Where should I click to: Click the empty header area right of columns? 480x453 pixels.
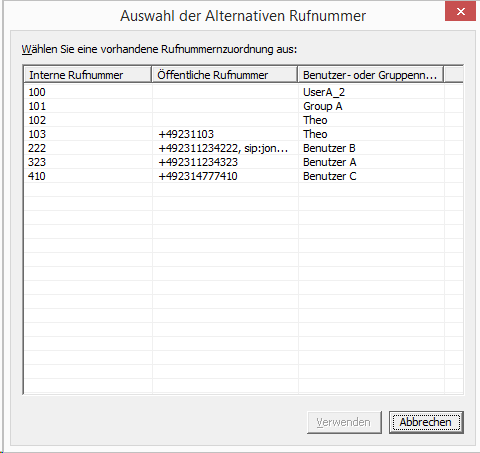click(x=454, y=75)
